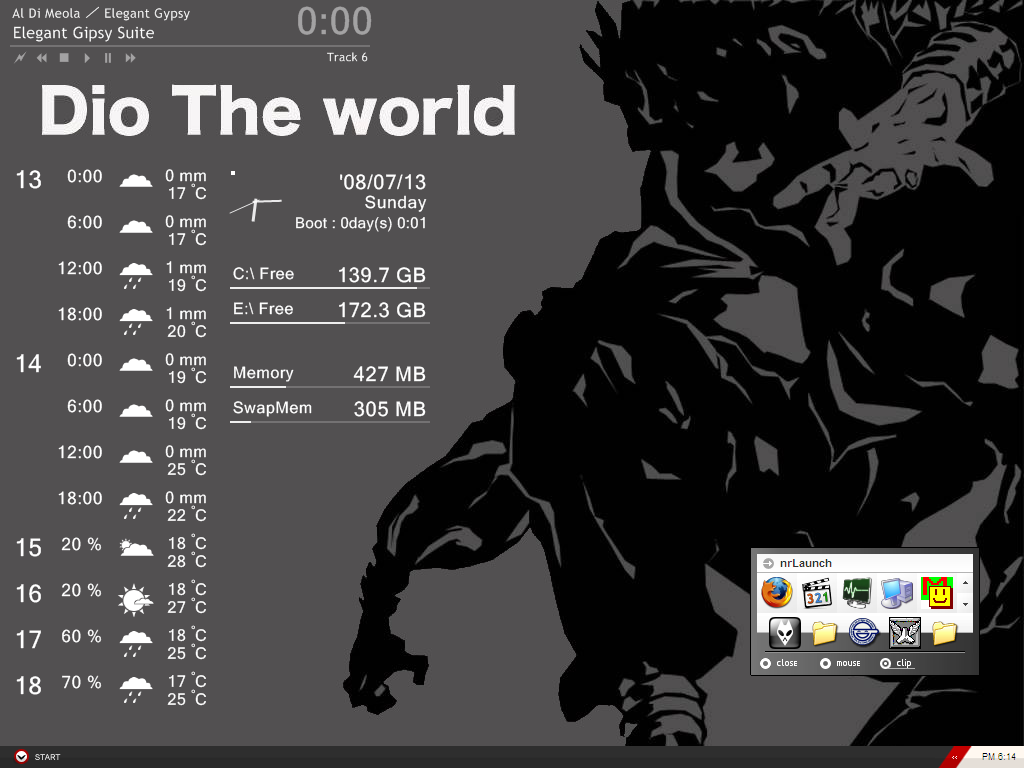Select the mouse radio option in nrLaunch
This screenshot has width=1024, height=768.
(826, 663)
